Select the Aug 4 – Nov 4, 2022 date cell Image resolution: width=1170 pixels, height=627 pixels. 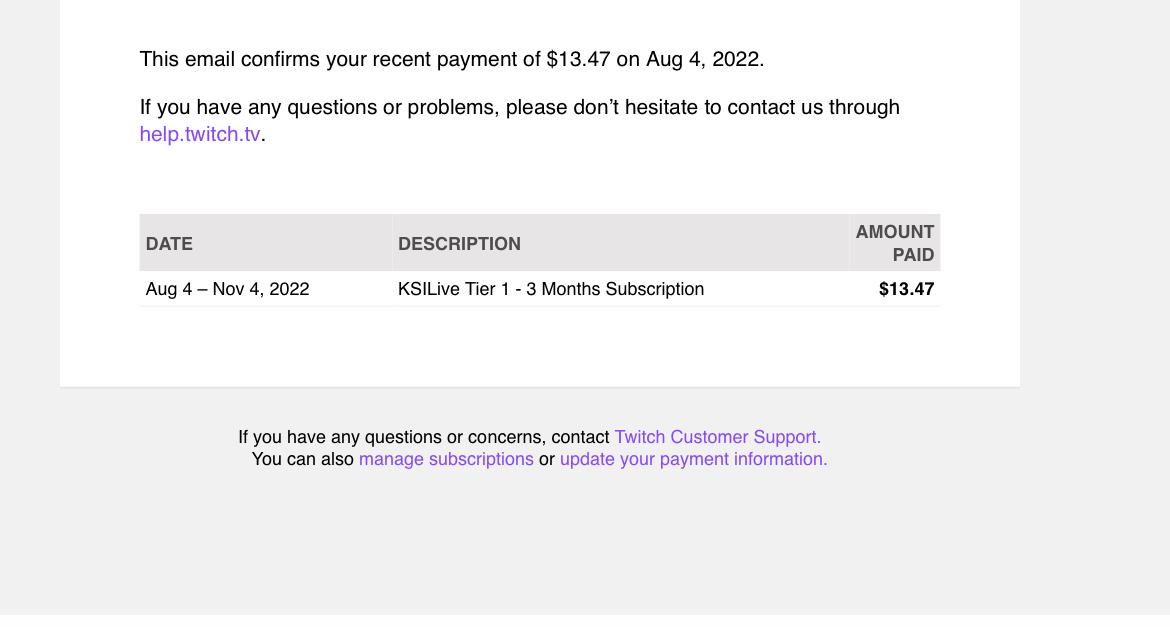[228, 289]
